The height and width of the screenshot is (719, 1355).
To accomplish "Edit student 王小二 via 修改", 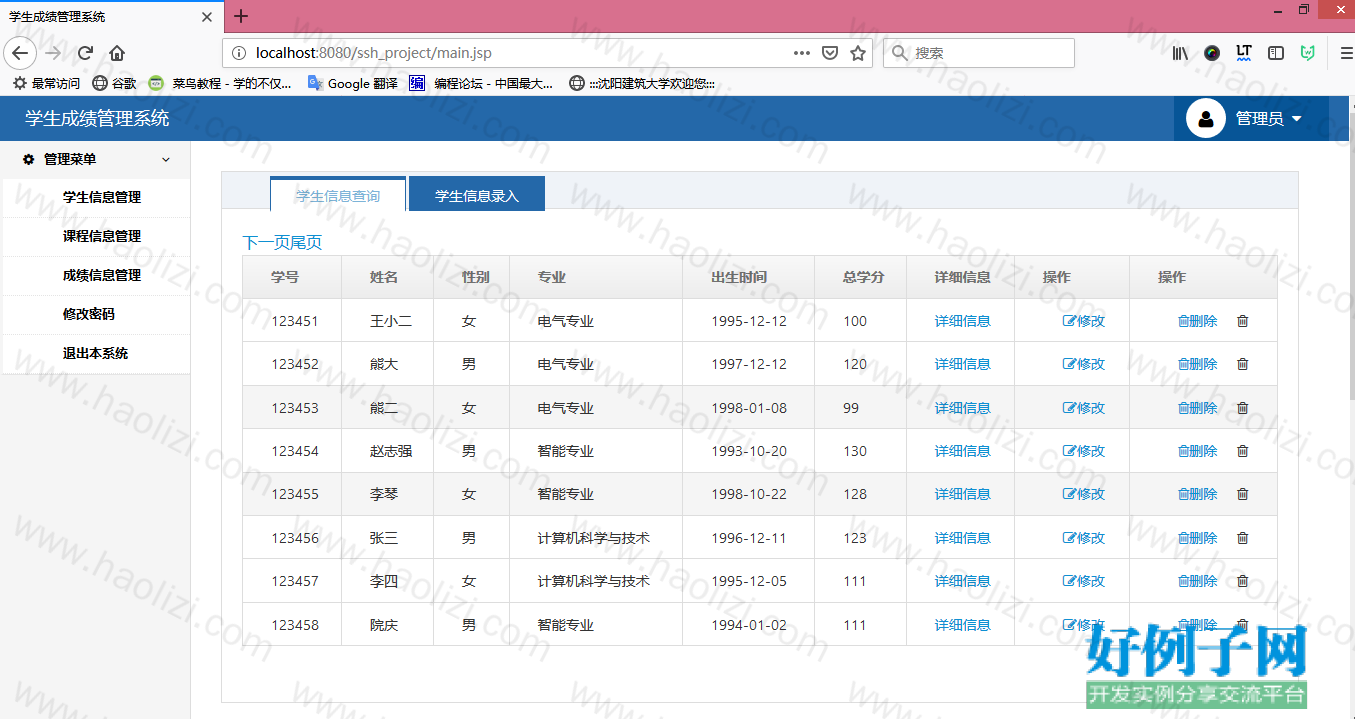I will 1084,321.
